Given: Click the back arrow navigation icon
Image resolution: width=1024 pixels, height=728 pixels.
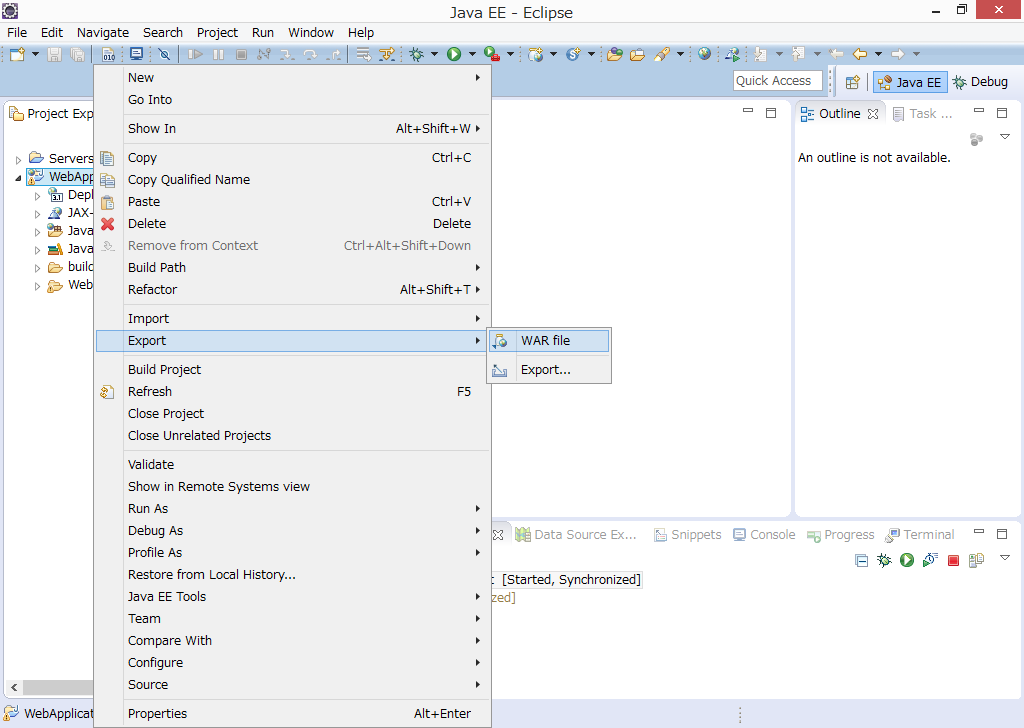Looking at the screenshot, I should [860, 54].
